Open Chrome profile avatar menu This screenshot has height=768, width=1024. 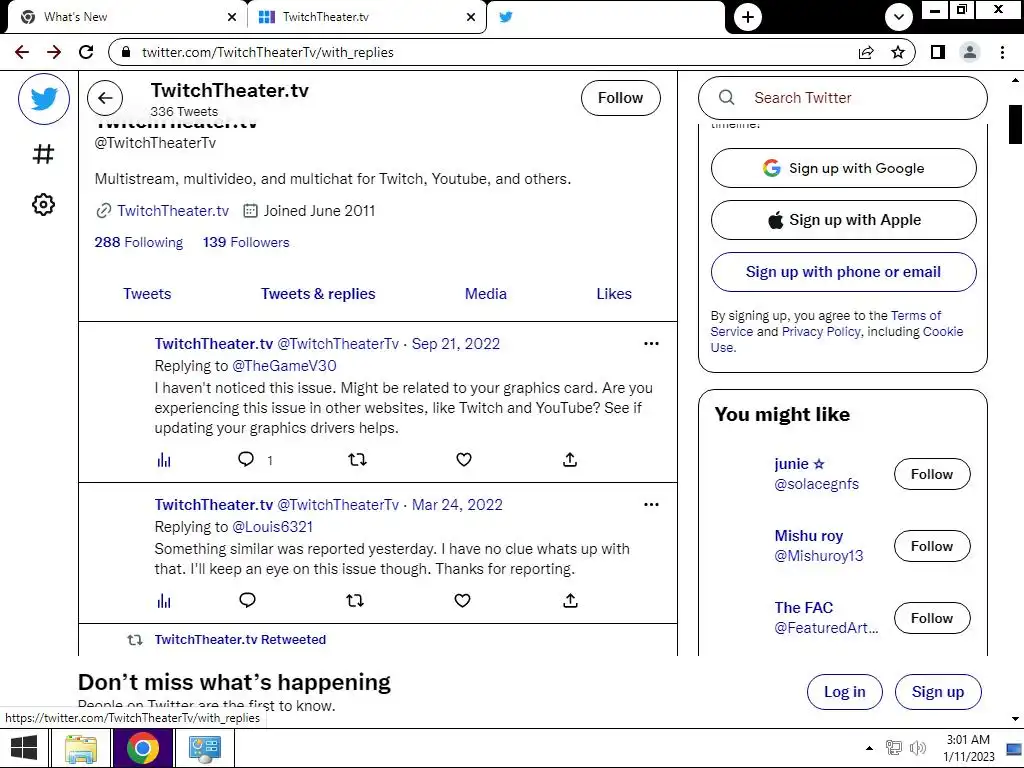tap(970, 52)
